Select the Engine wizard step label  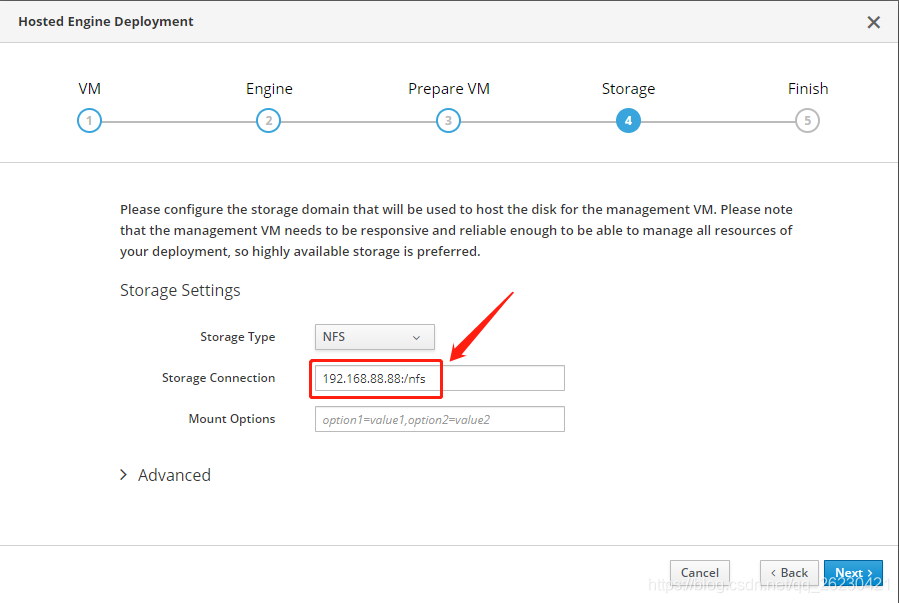268,88
